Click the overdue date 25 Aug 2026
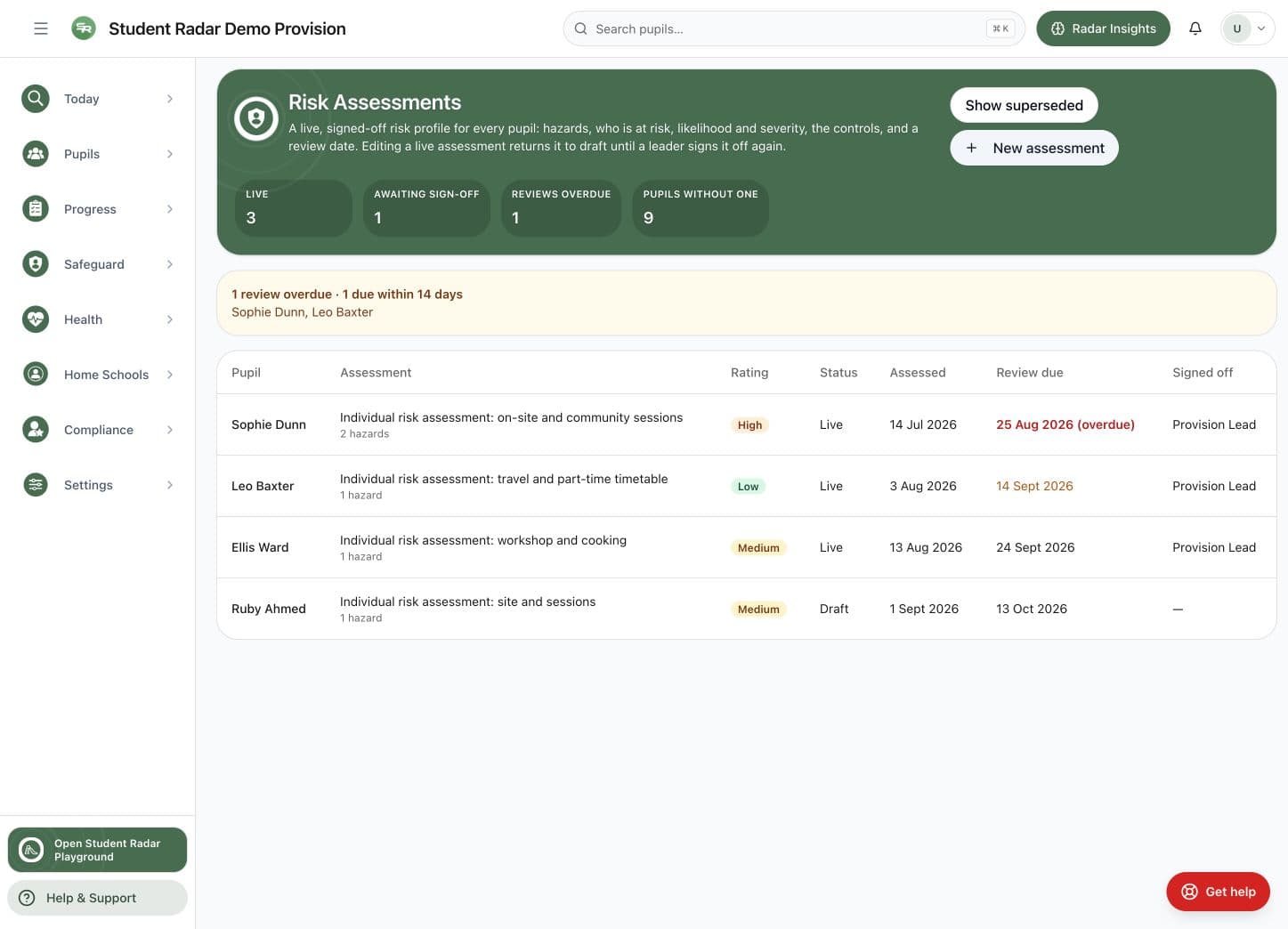1288x929 pixels. pyautogui.click(x=1065, y=424)
